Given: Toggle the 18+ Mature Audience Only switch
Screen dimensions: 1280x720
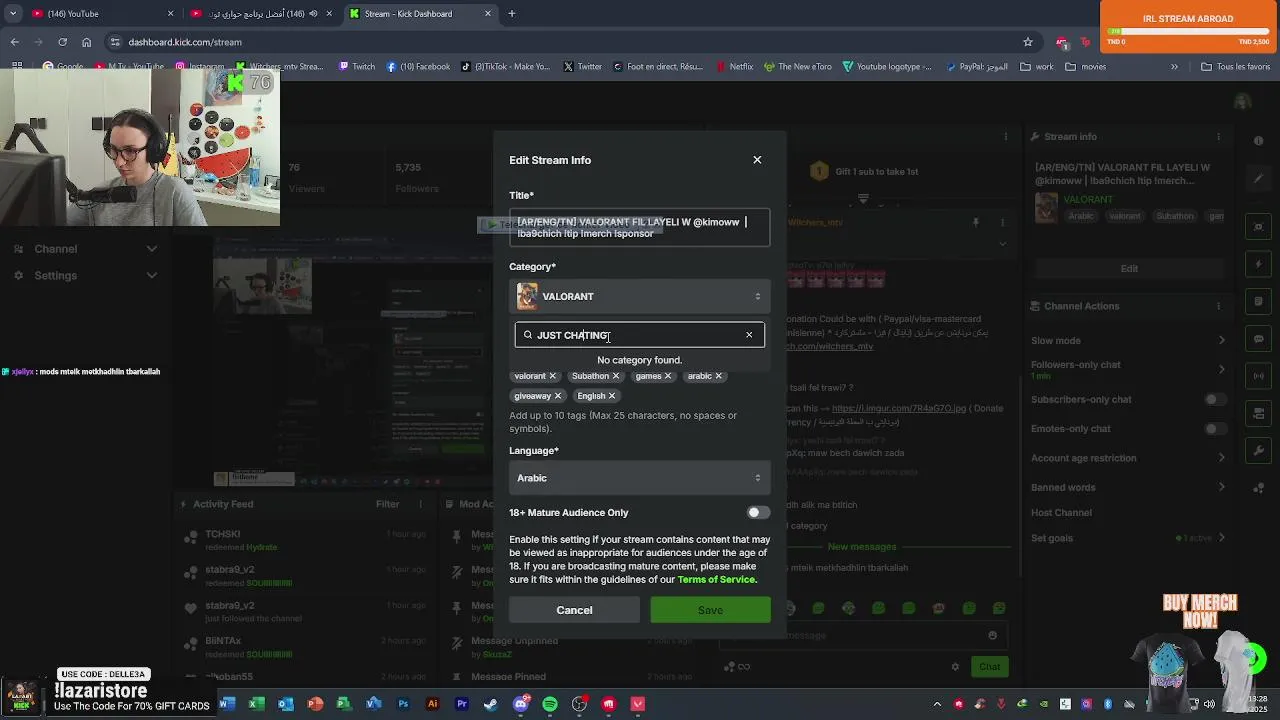Looking at the screenshot, I should tap(758, 513).
